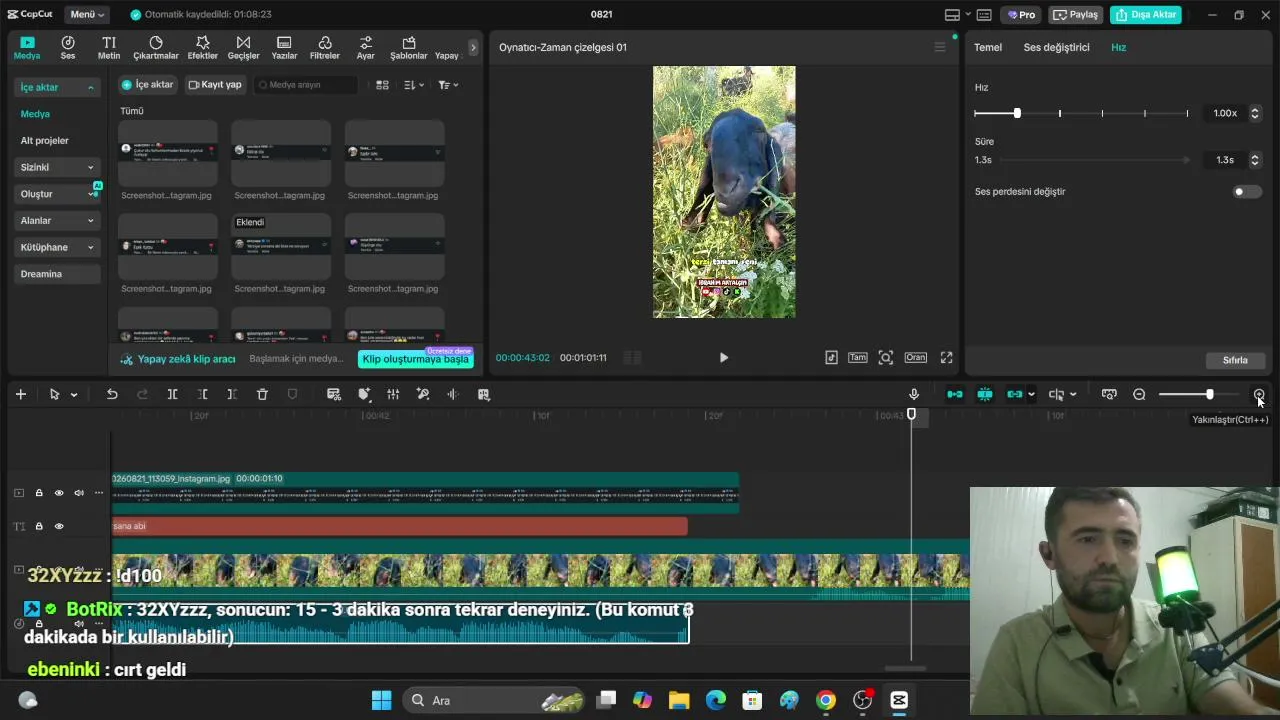Toggle main track magnet snapping

click(x=955, y=394)
